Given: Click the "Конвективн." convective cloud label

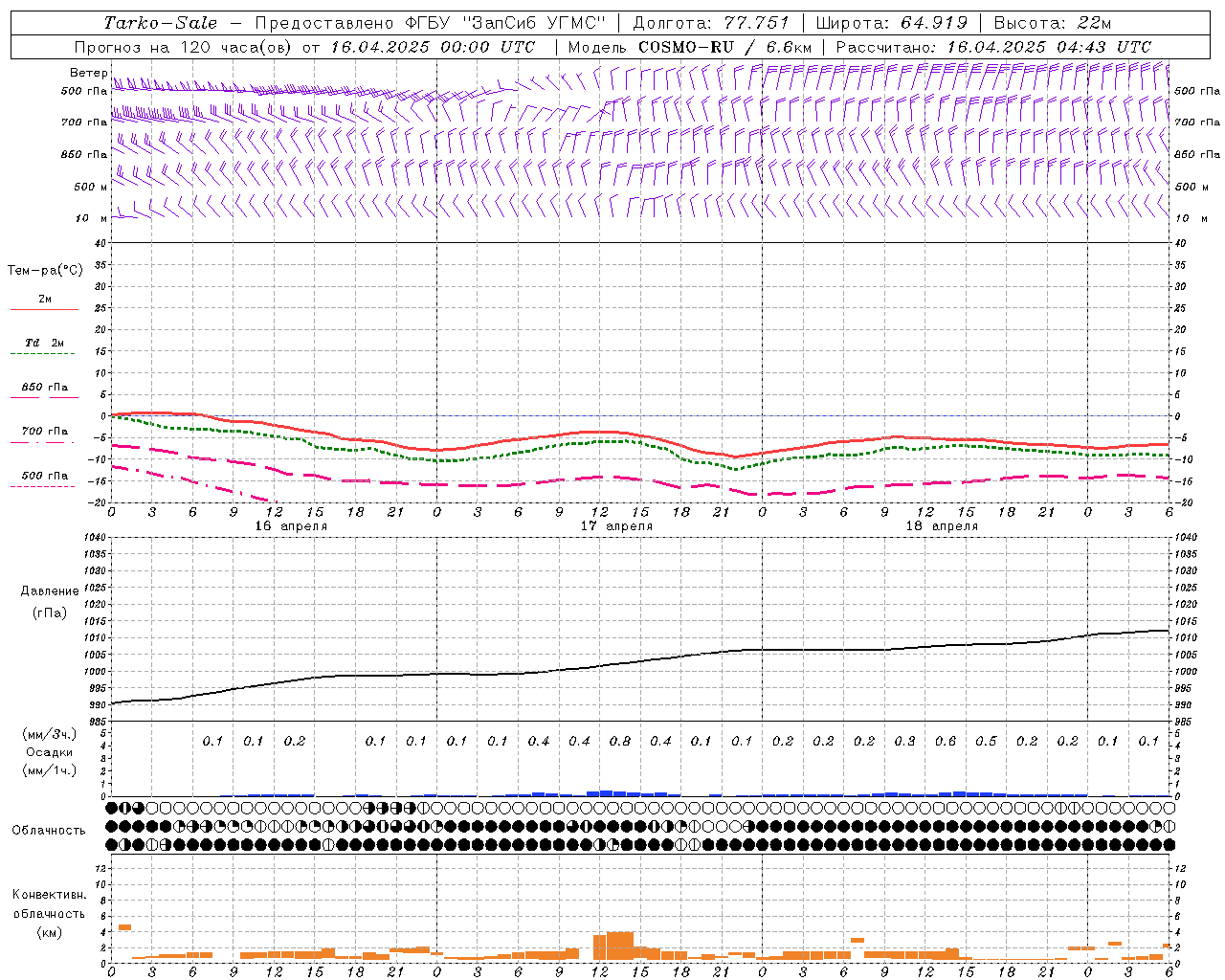Looking at the screenshot, I should click(50, 895).
